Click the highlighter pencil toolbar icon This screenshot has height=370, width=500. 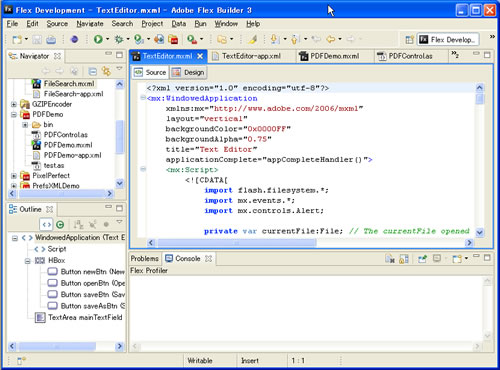[x=252, y=39]
